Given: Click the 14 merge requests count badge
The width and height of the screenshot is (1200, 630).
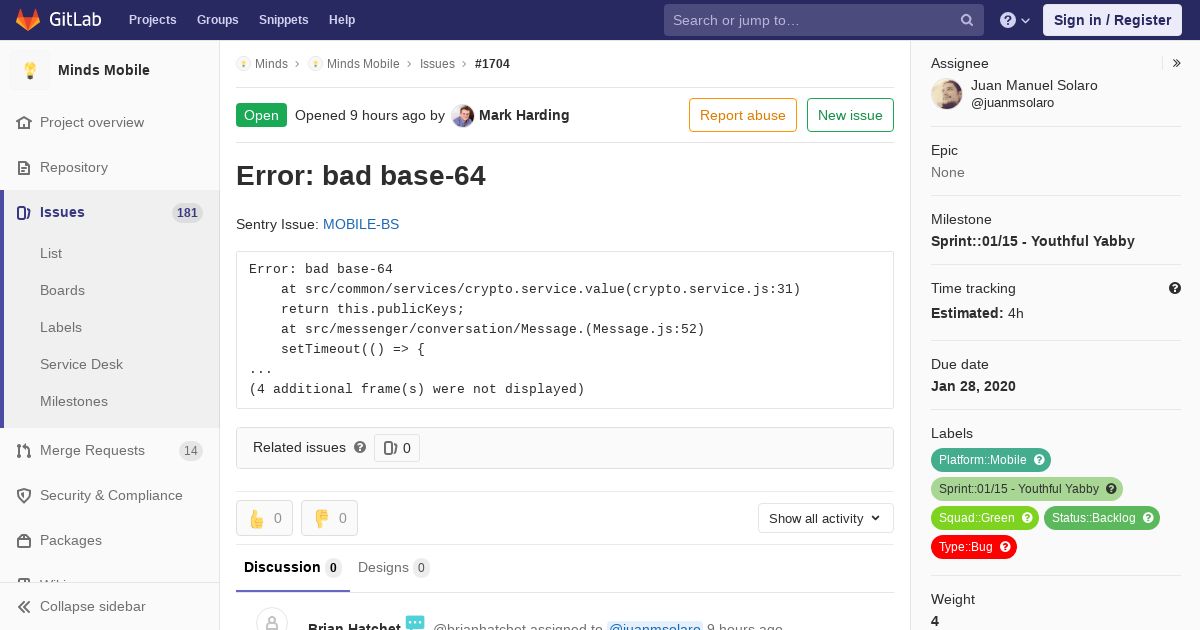Looking at the screenshot, I should pos(191,451).
